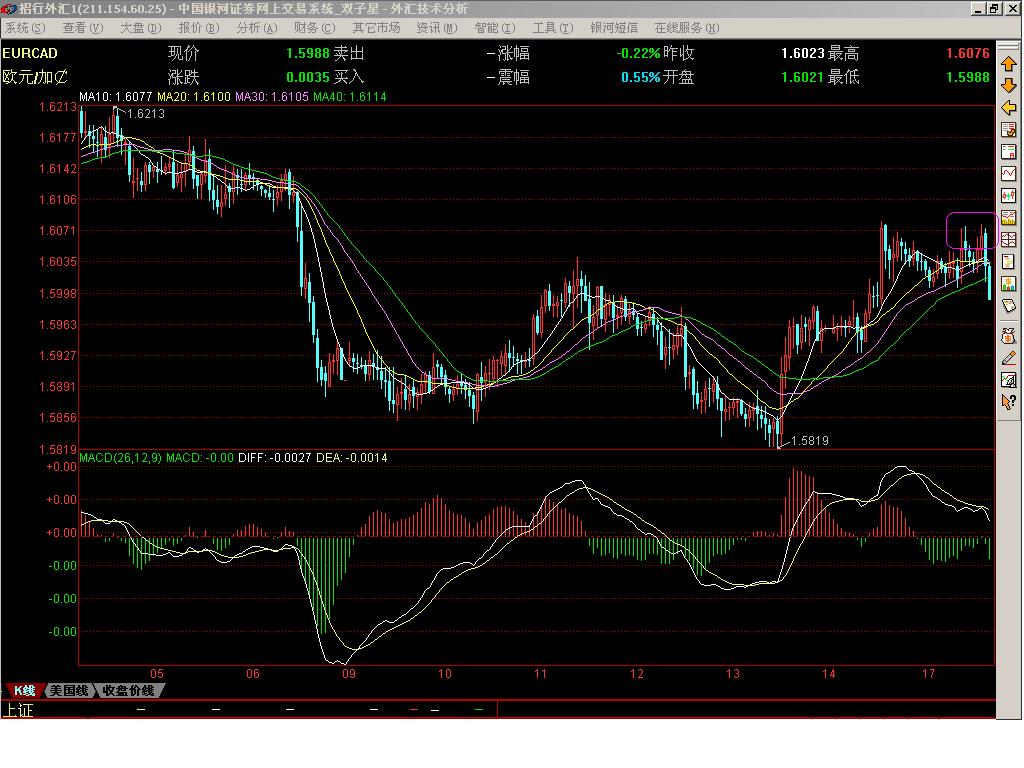The height and width of the screenshot is (768, 1024).
Task: Click the 0.55% amplitude value
Action: click(641, 77)
